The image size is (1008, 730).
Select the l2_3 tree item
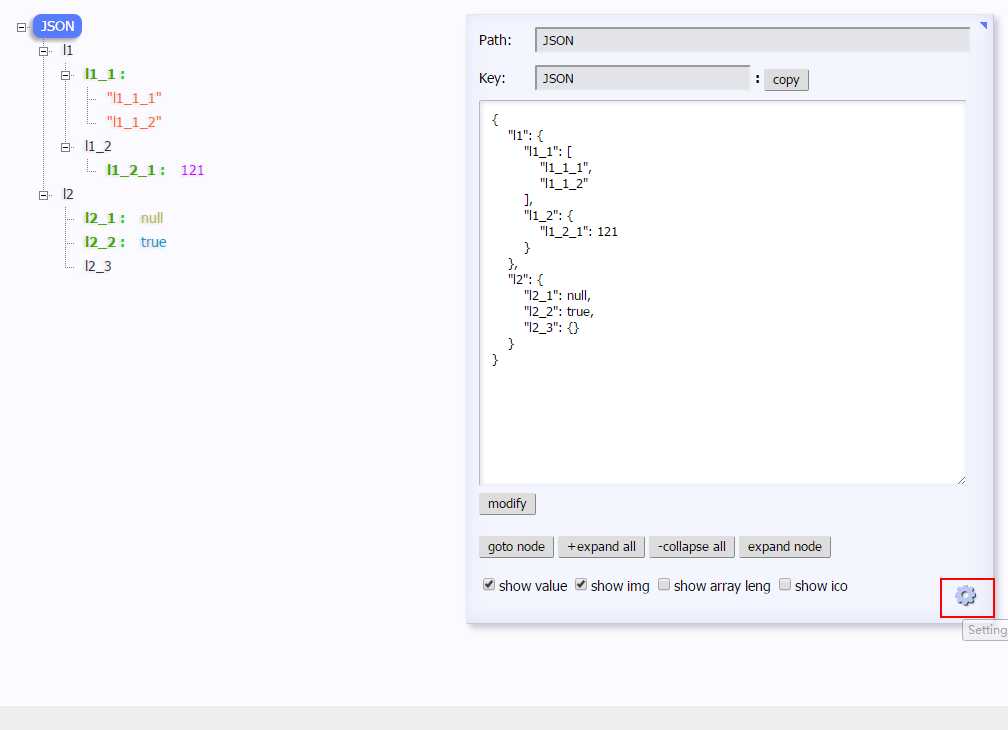coord(98,265)
